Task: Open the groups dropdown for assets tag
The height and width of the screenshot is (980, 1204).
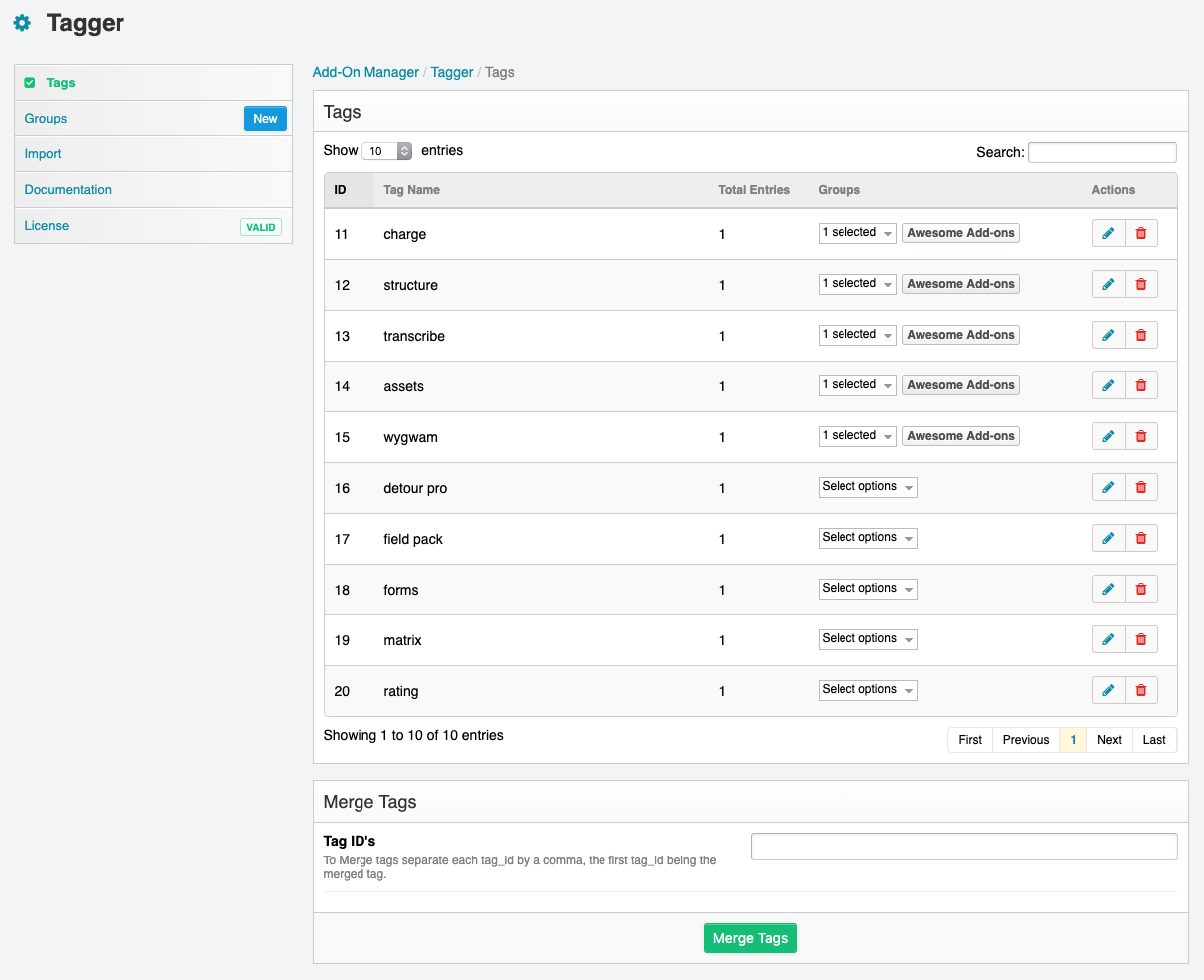Action: tap(857, 385)
